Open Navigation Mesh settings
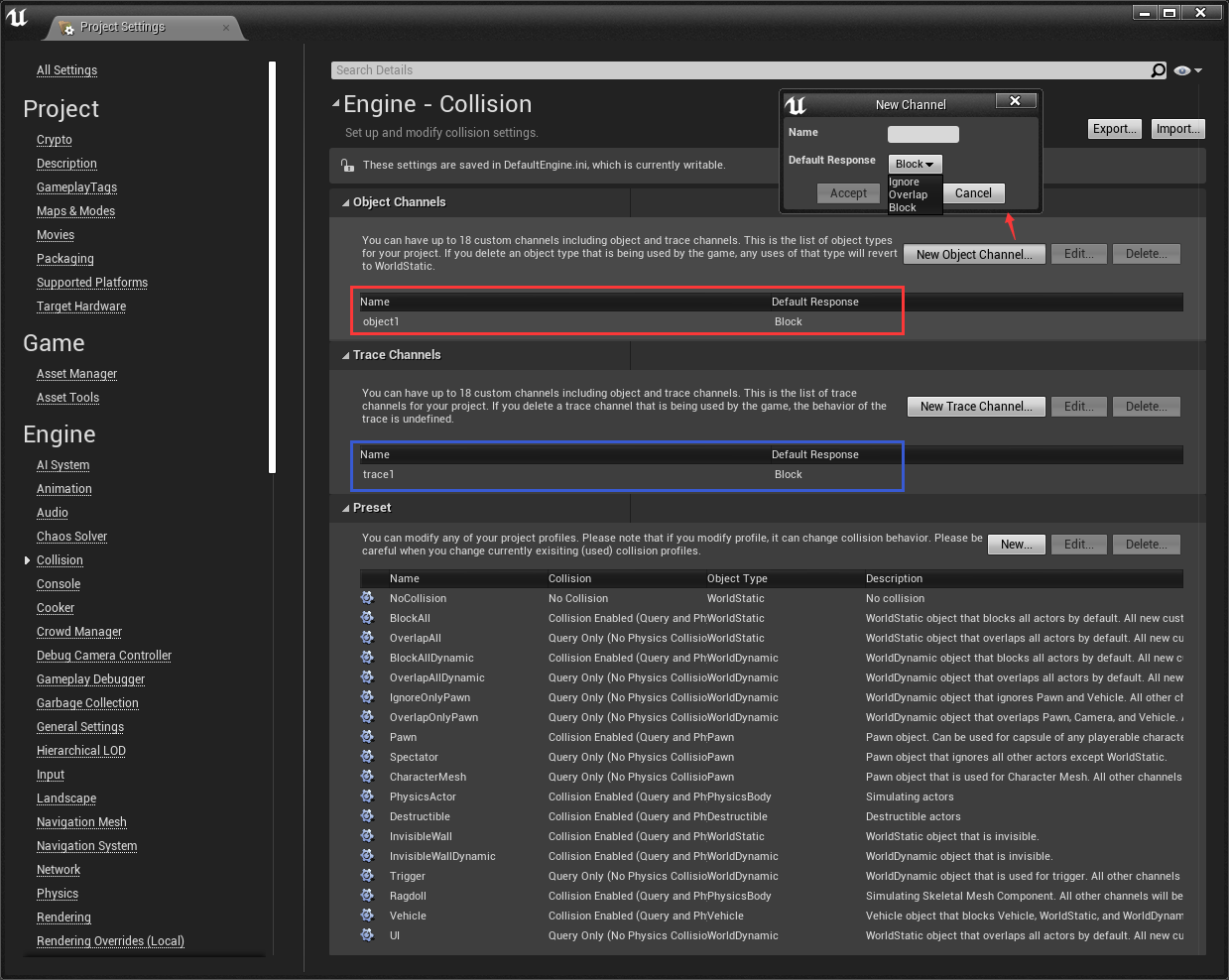The width and height of the screenshot is (1229, 980). pos(81,822)
